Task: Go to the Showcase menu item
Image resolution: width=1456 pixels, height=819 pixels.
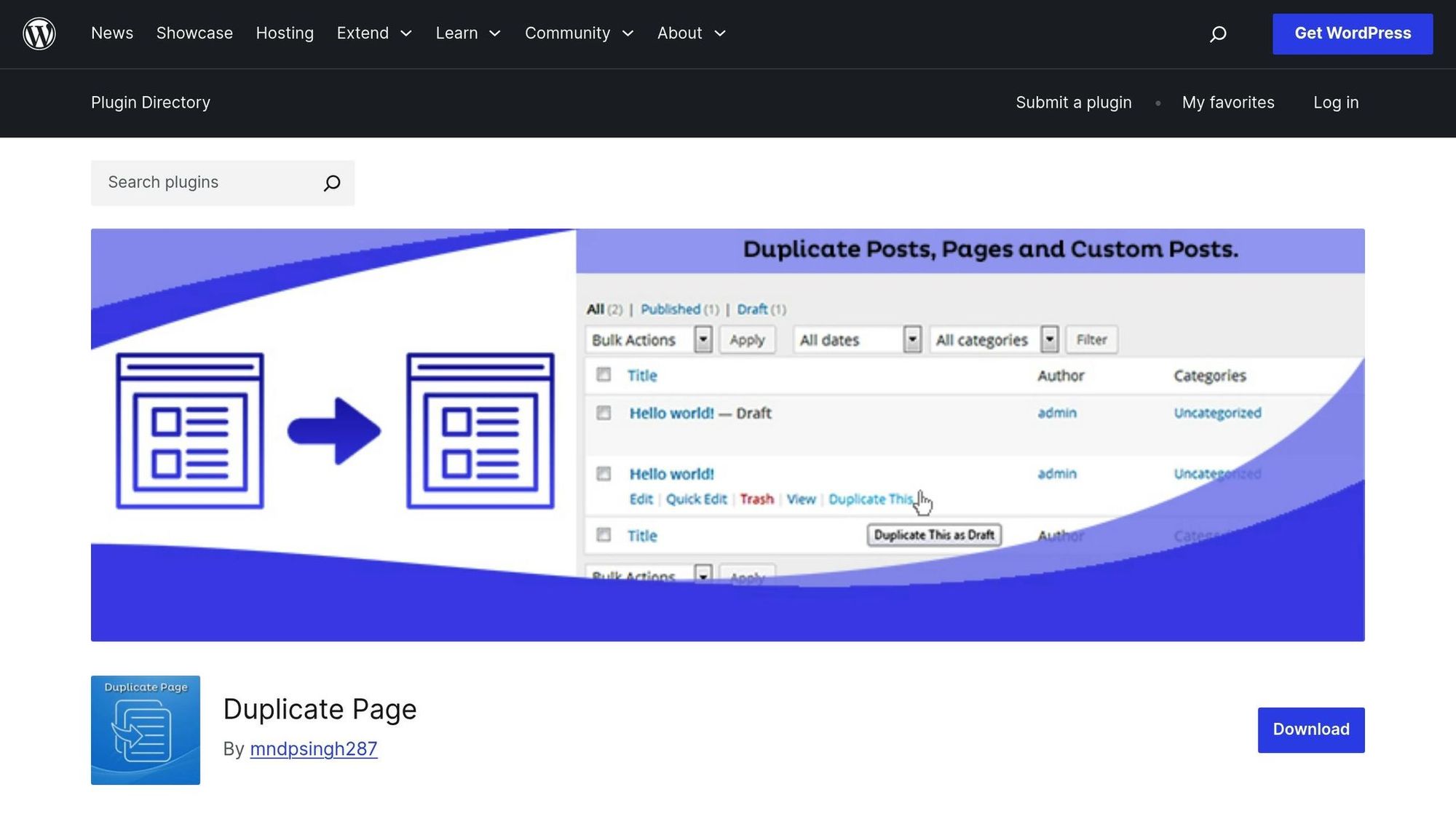Action: click(194, 33)
